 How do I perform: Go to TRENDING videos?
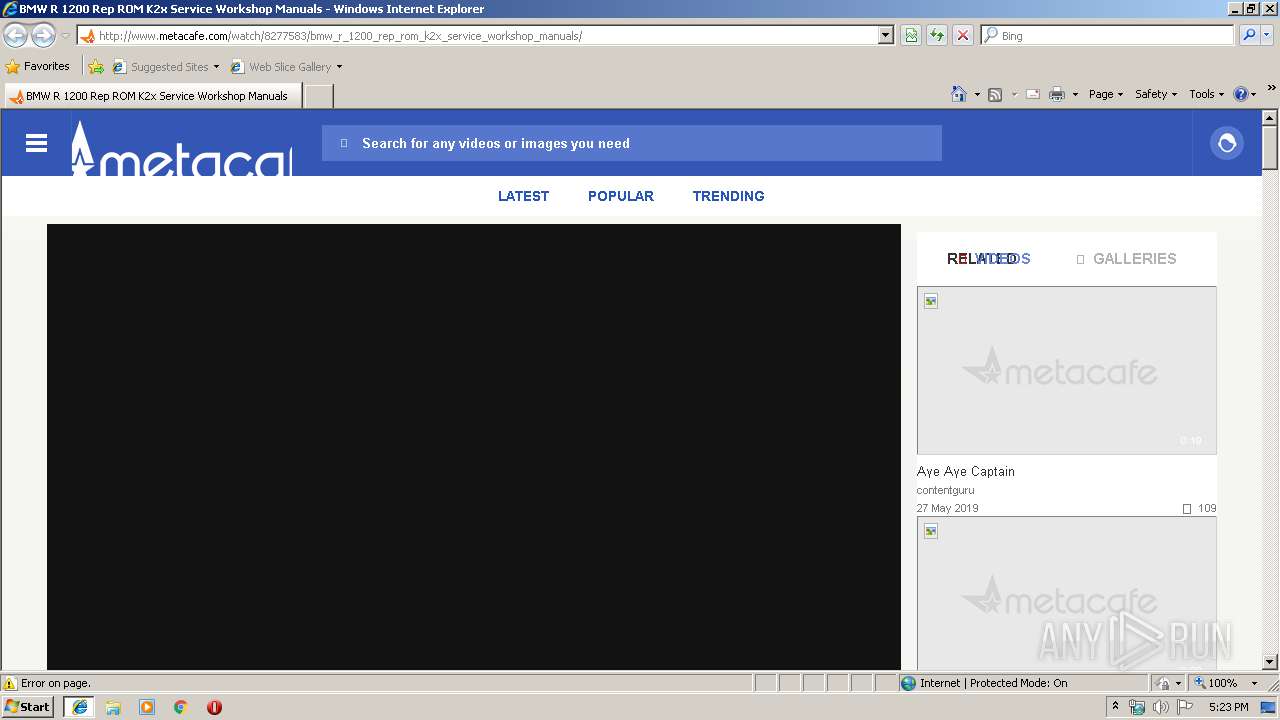(728, 196)
